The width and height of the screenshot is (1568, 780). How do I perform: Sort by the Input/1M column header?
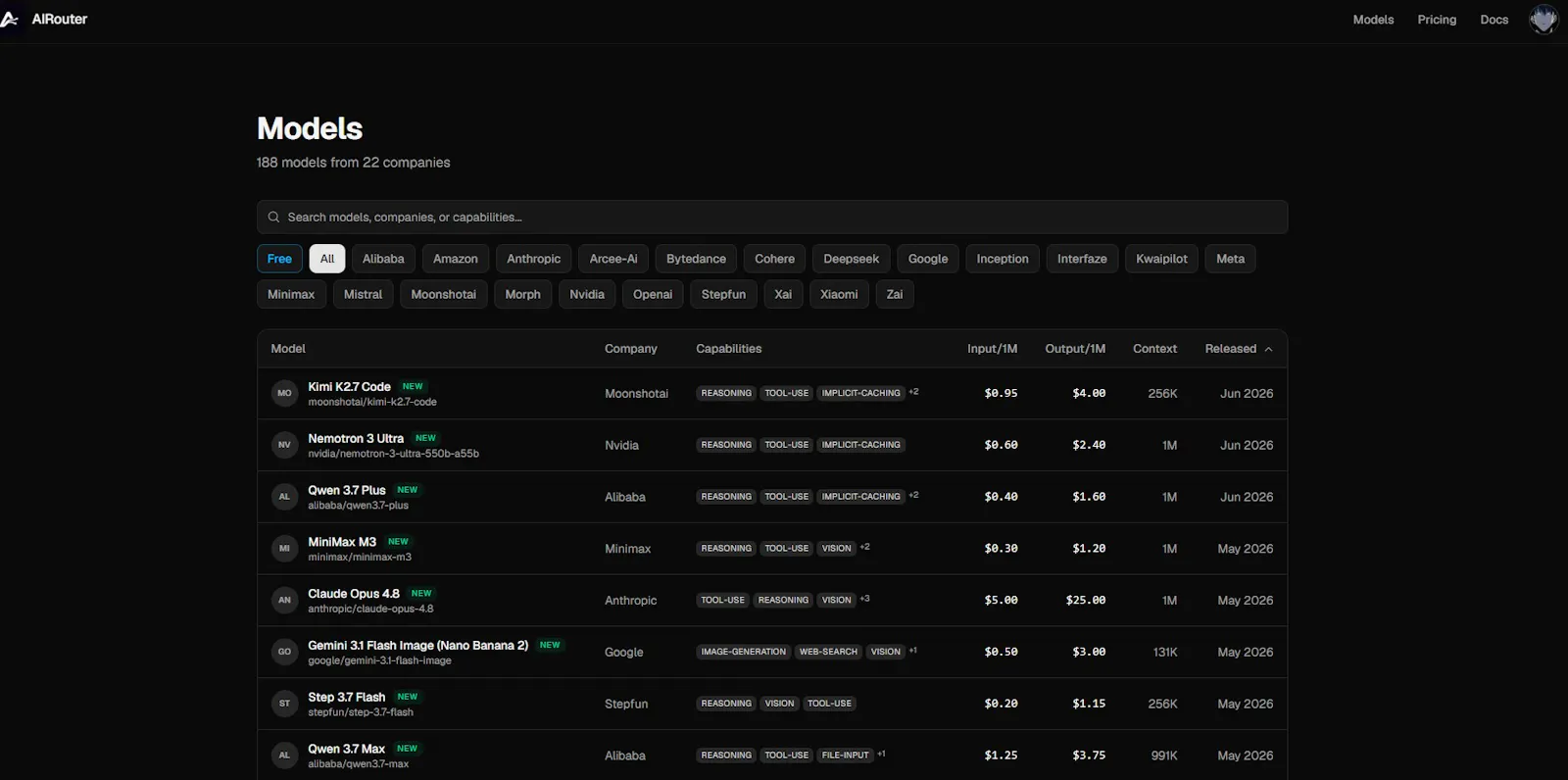(992, 349)
